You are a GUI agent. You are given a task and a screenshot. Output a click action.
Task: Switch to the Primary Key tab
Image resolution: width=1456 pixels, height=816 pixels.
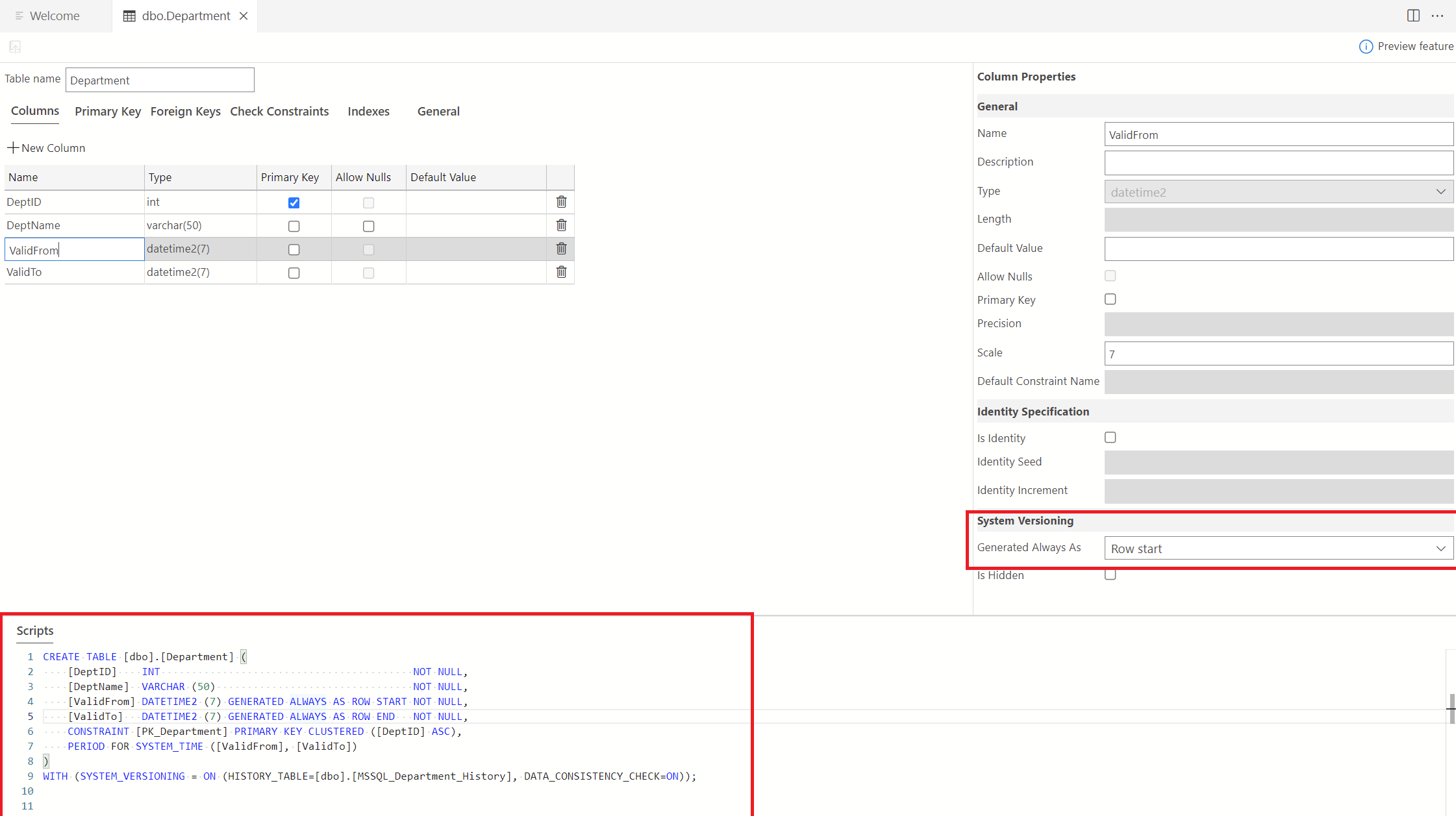pyautogui.click(x=108, y=111)
